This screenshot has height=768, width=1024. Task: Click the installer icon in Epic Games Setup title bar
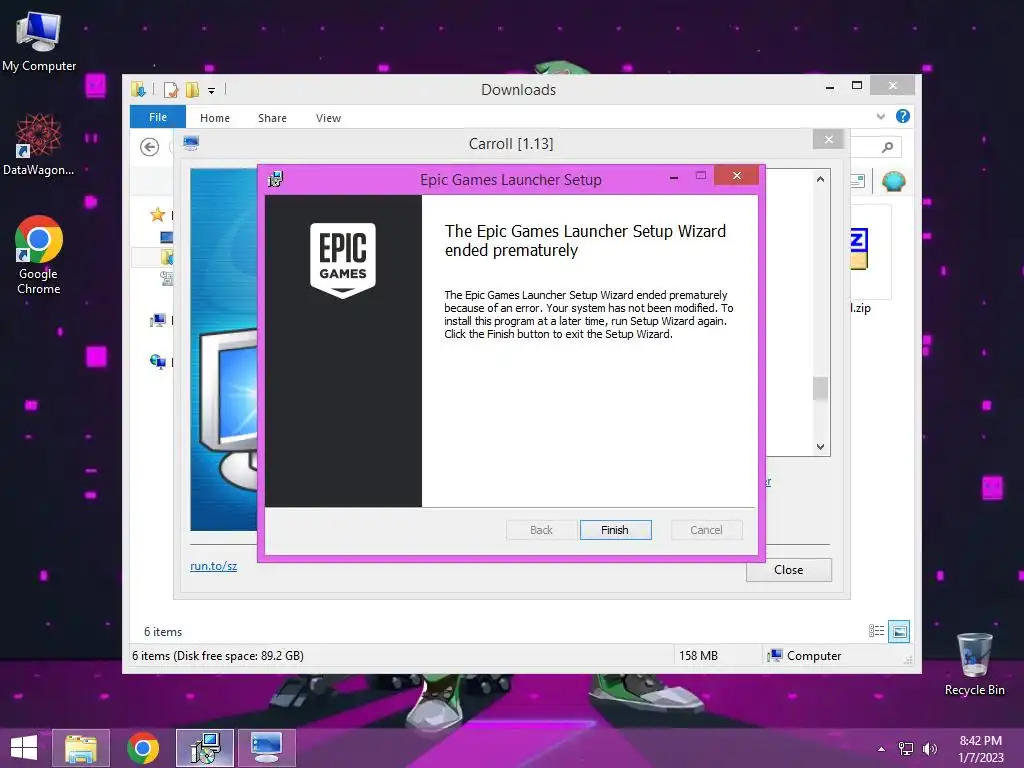point(276,179)
